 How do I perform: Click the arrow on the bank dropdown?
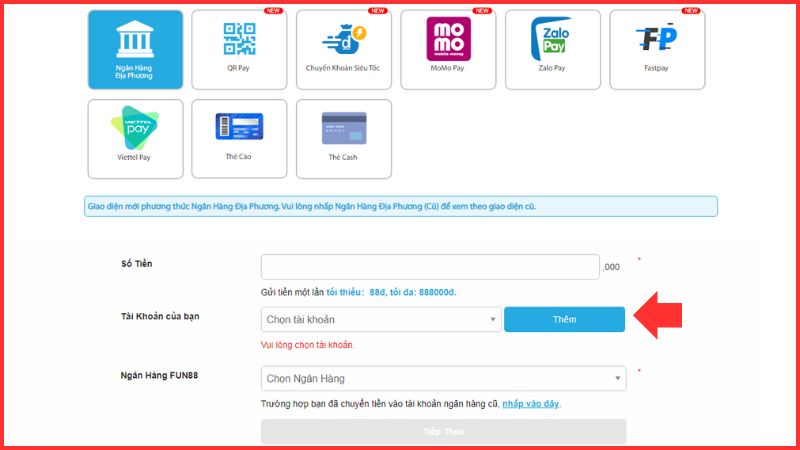point(618,380)
